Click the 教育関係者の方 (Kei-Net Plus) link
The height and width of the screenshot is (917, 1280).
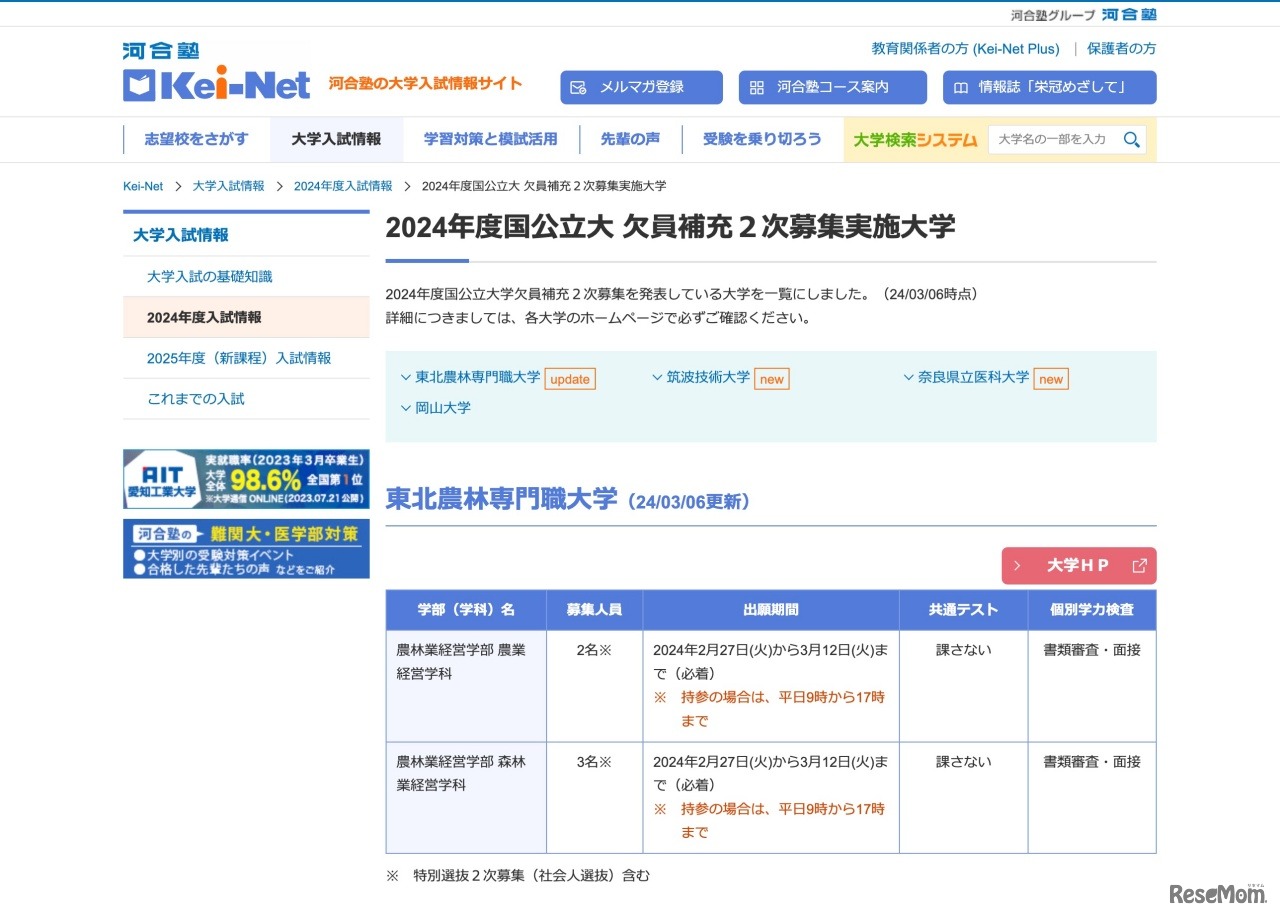[x=965, y=48]
